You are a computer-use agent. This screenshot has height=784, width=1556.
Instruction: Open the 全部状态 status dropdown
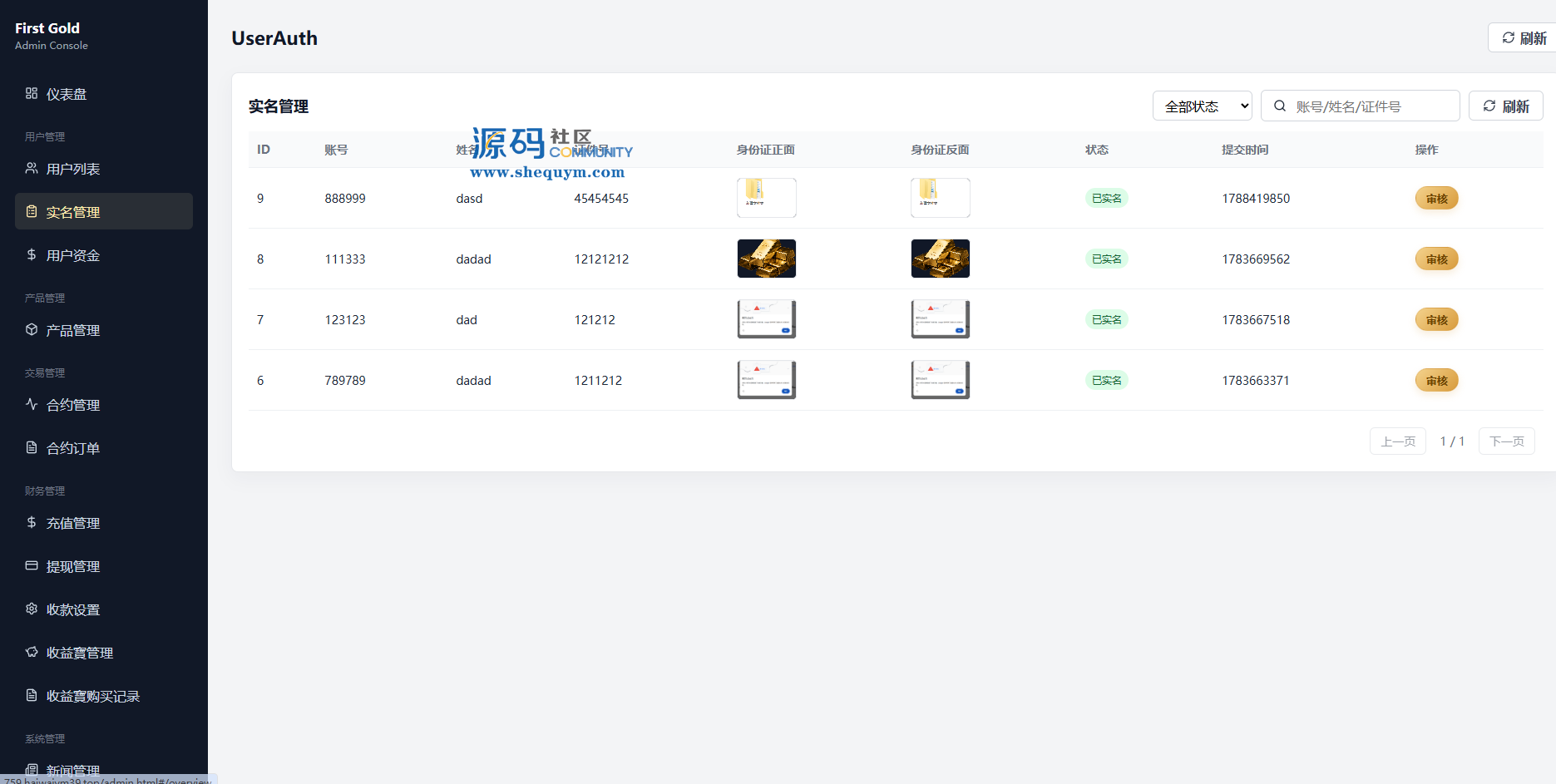1202,106
